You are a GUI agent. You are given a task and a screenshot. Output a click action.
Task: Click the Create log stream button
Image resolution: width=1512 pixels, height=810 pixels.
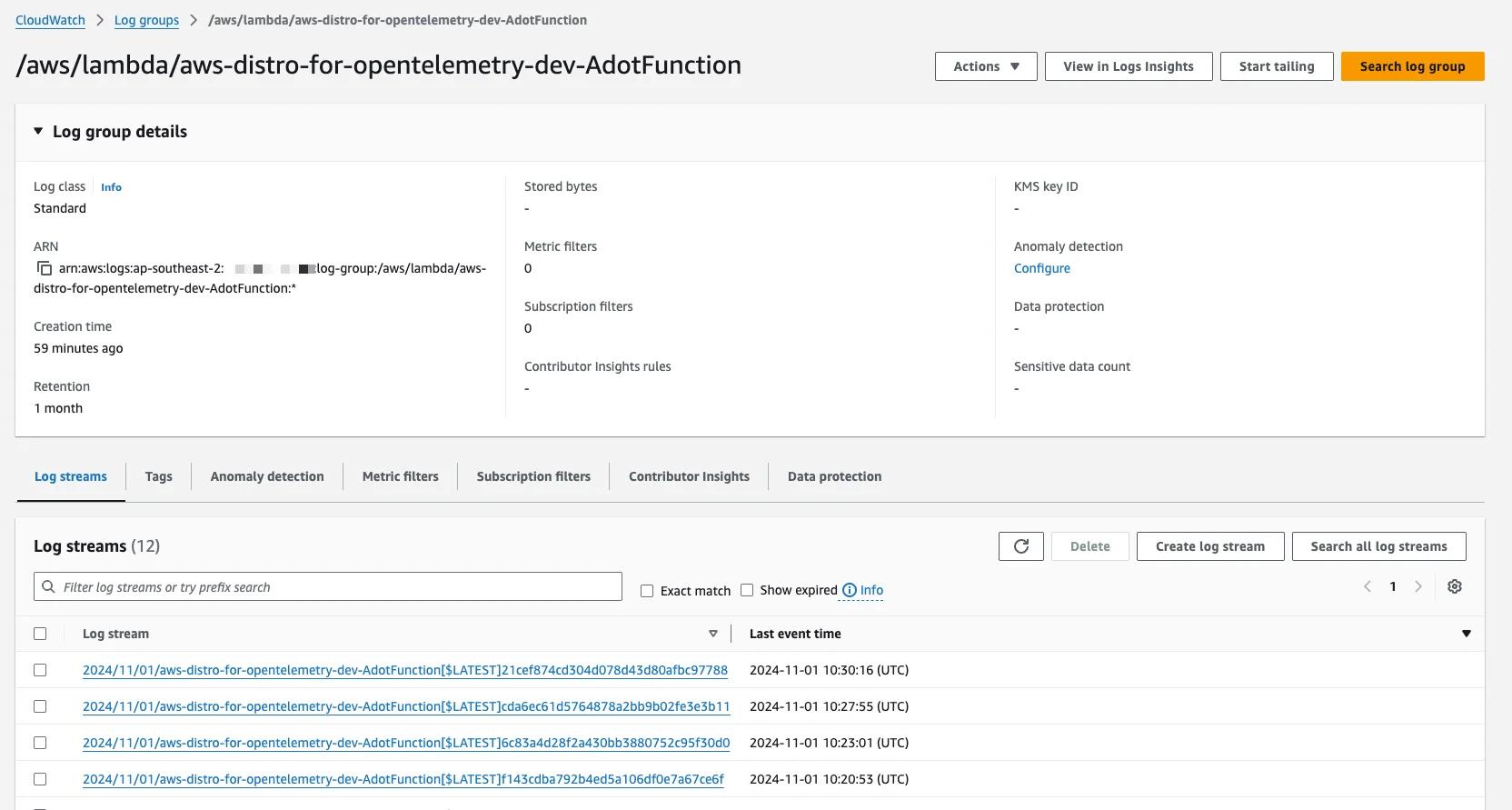tap(1210, 546)
